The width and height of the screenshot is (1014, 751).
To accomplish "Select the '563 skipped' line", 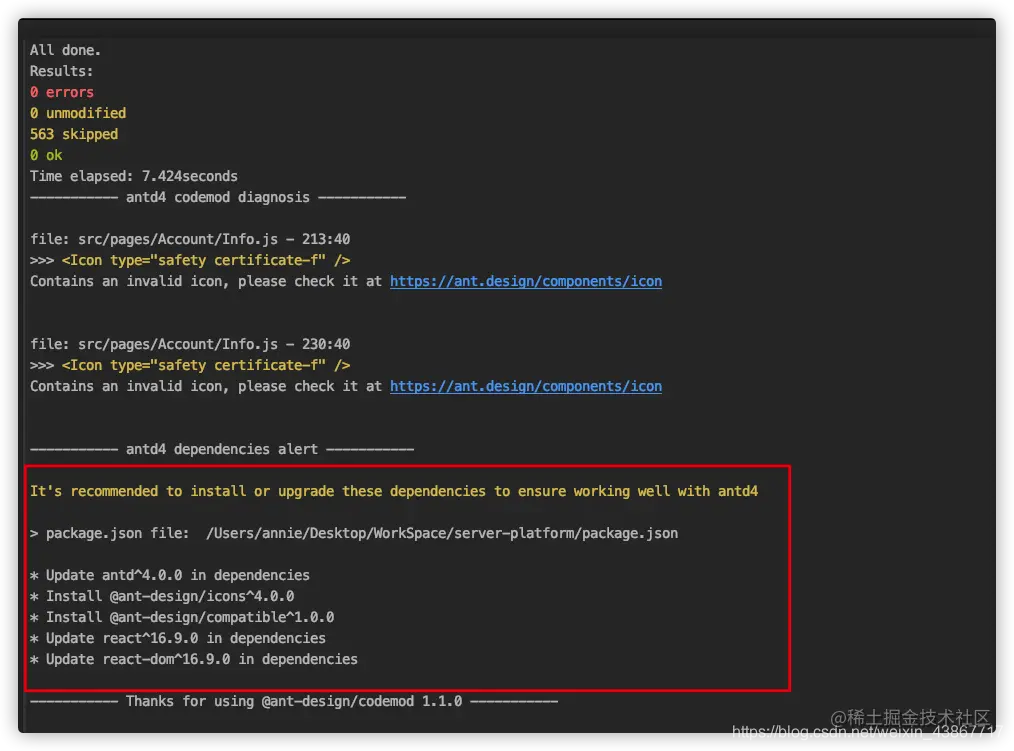I will [x=74, y=134].
